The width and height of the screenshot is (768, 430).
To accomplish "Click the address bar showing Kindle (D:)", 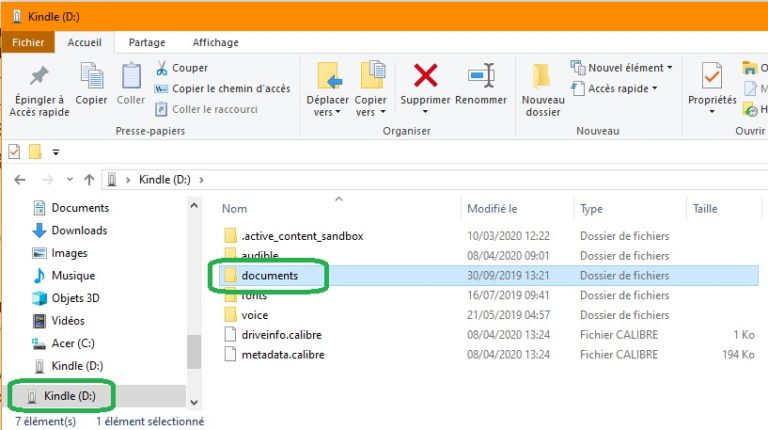I will click(400, 180).
